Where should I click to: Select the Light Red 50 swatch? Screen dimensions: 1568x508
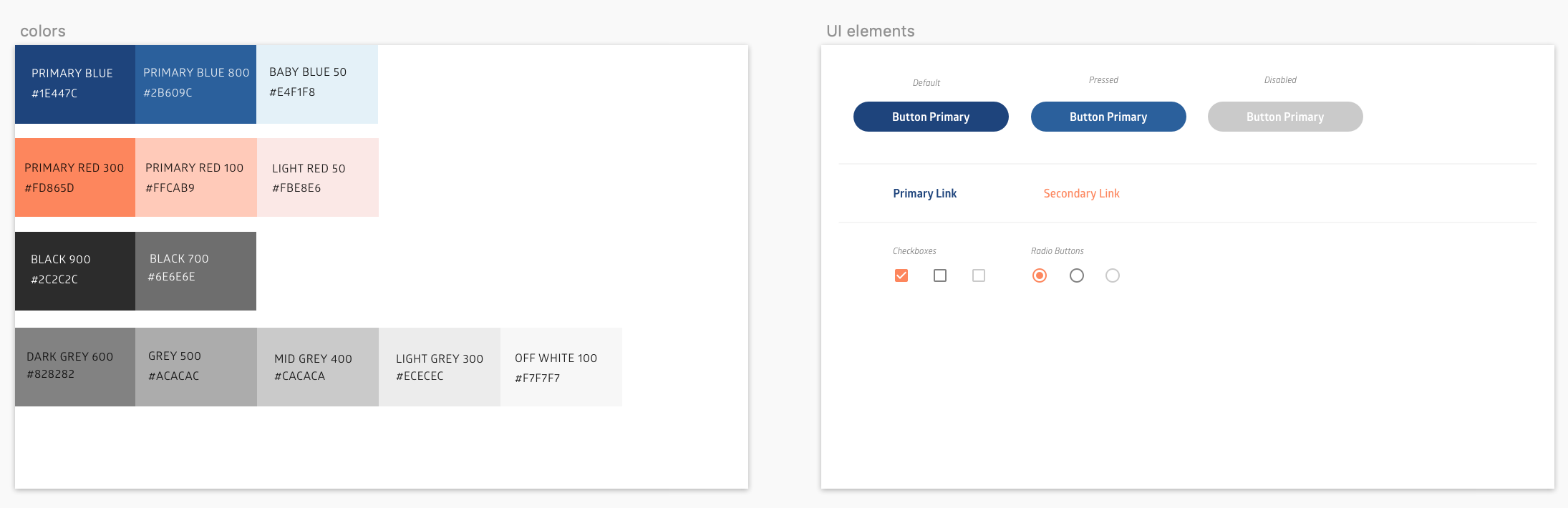(x=318, y=177)
